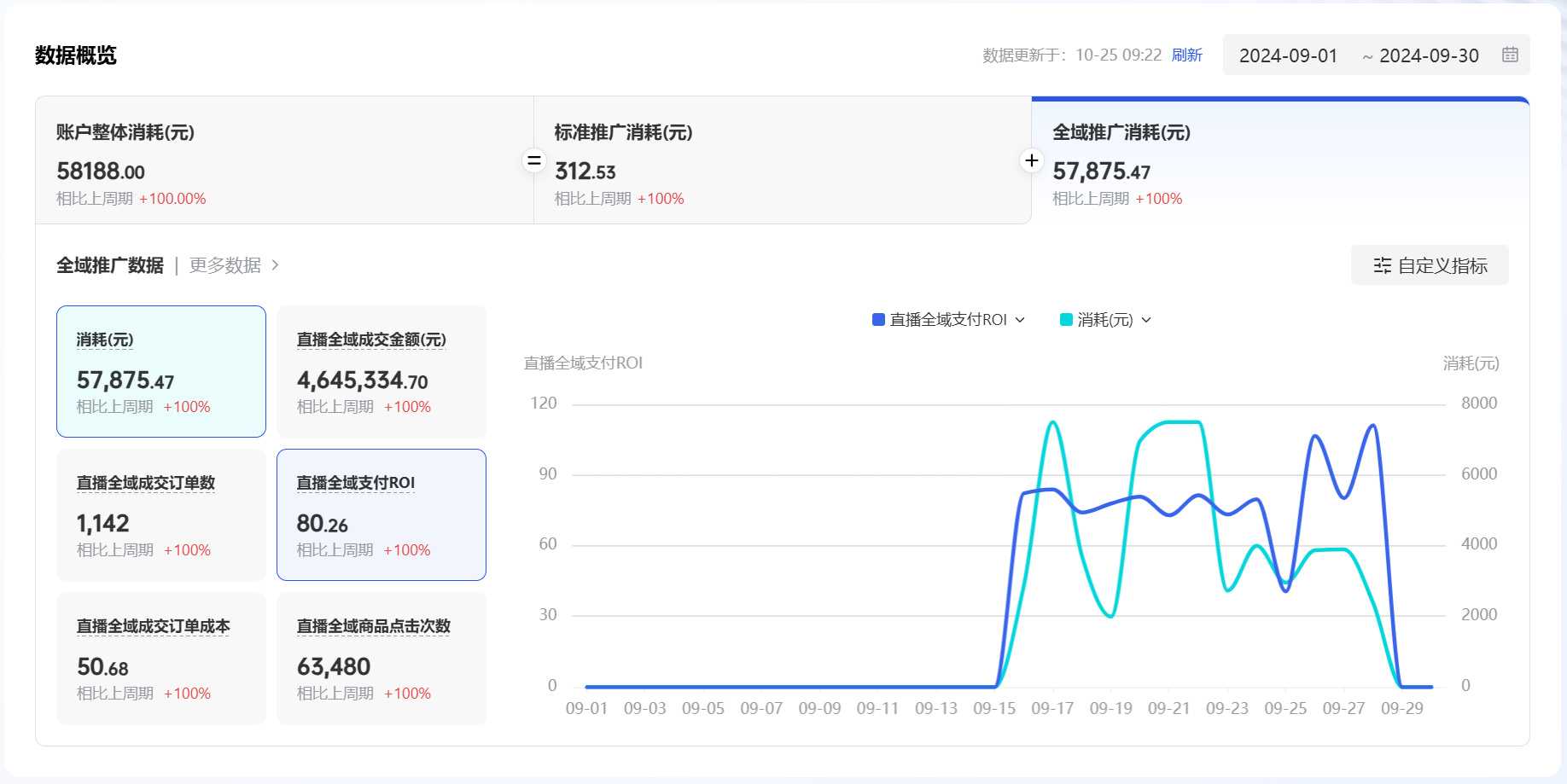Select the 直播全域成交金额(元) metric card
This screenshot has height=784, width=1567.
pos(382,371)
